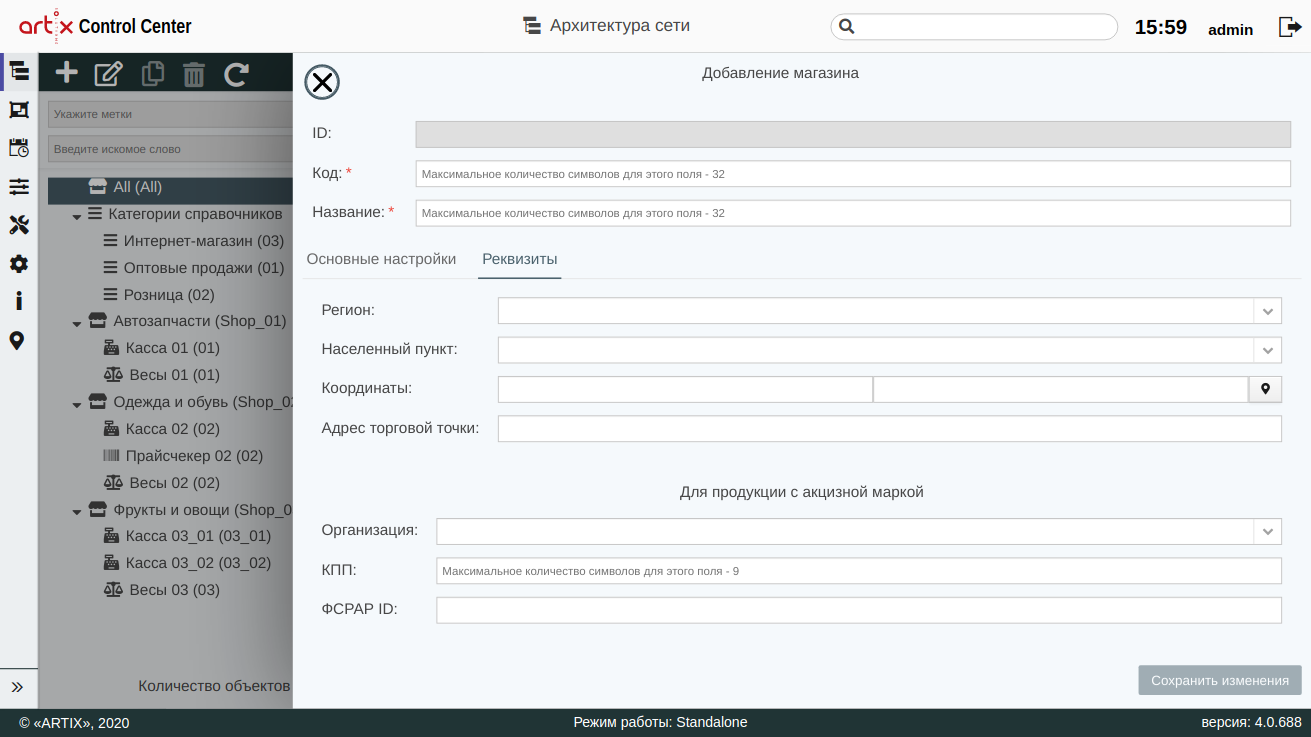1311x737 pixels.
Task: Click the disabled ID field
Action: (x=853, y=134)
